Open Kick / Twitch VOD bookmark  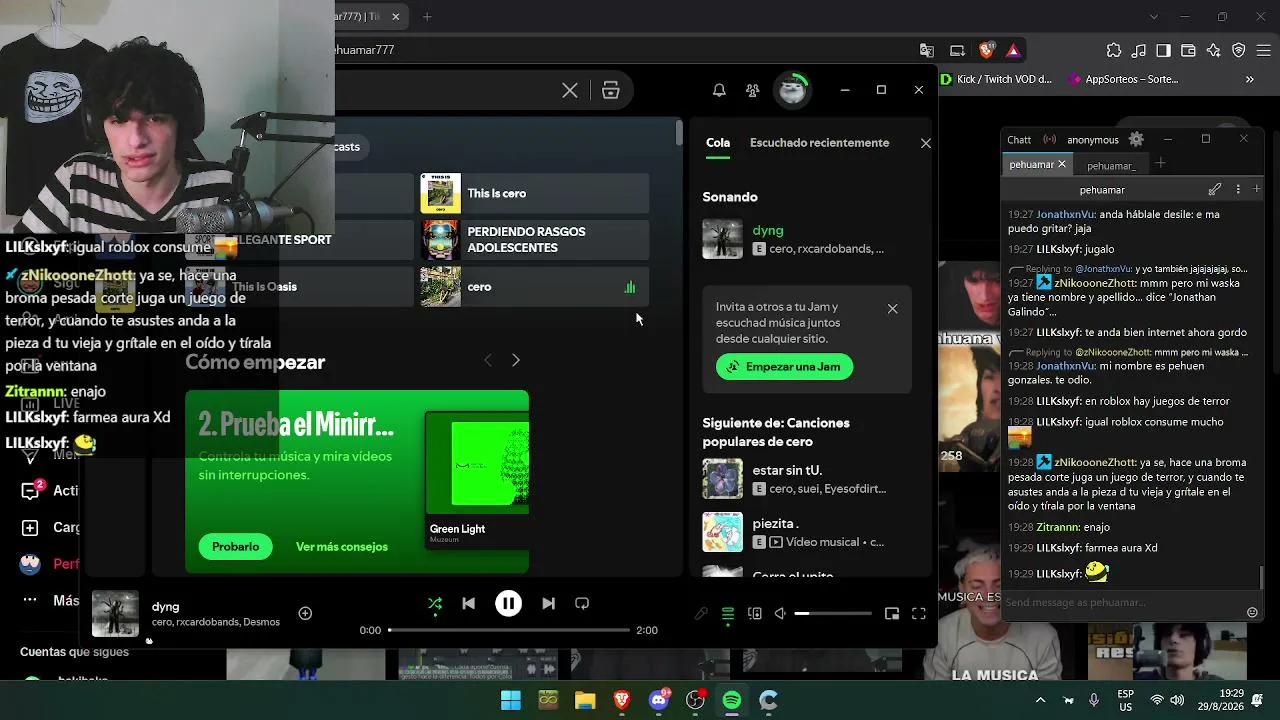pos(997,79)
